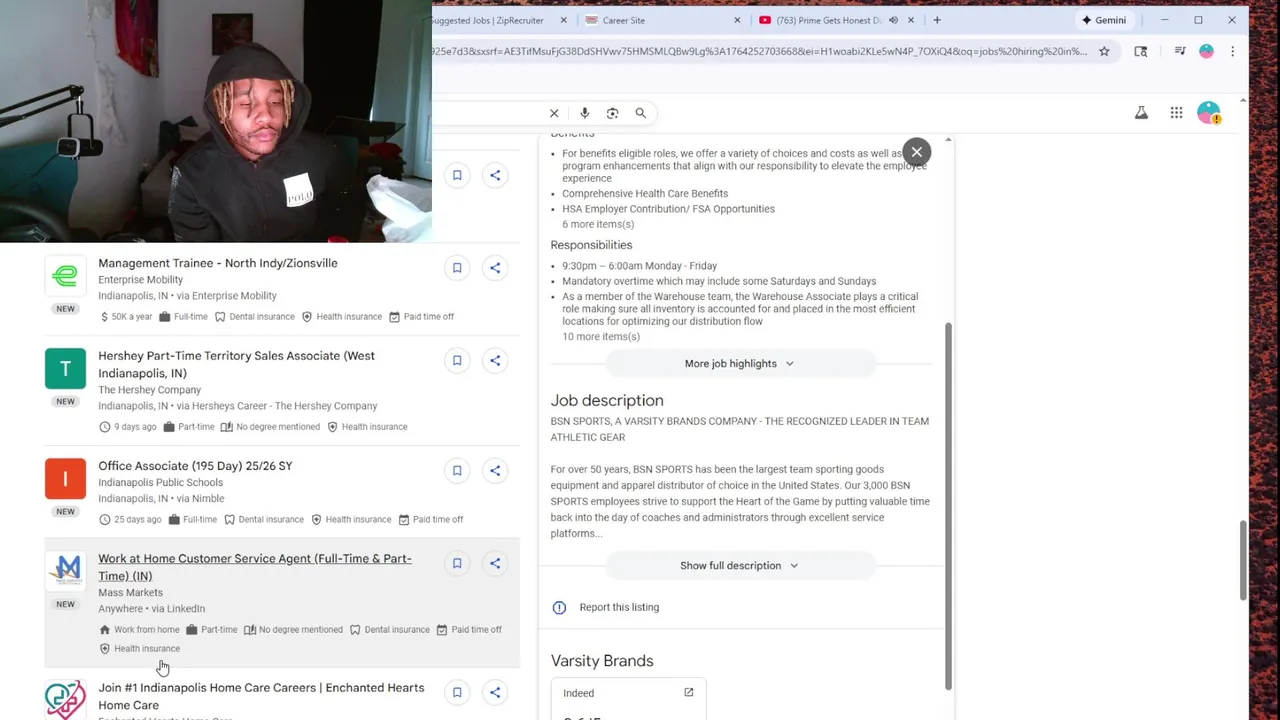Share the Management Trainee job
The height and width of the screenshot is (720, 1280).
click(495, 268)
